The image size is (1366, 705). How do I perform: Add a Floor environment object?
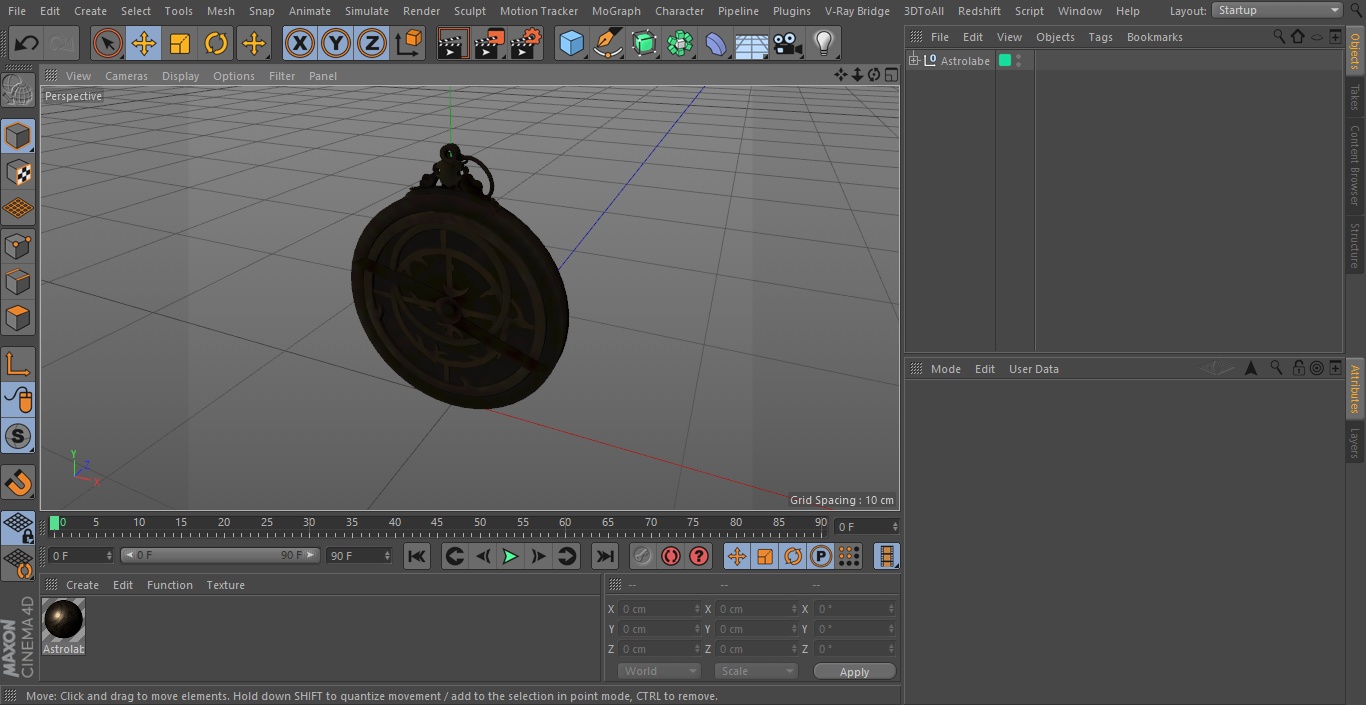pos(752,43)
